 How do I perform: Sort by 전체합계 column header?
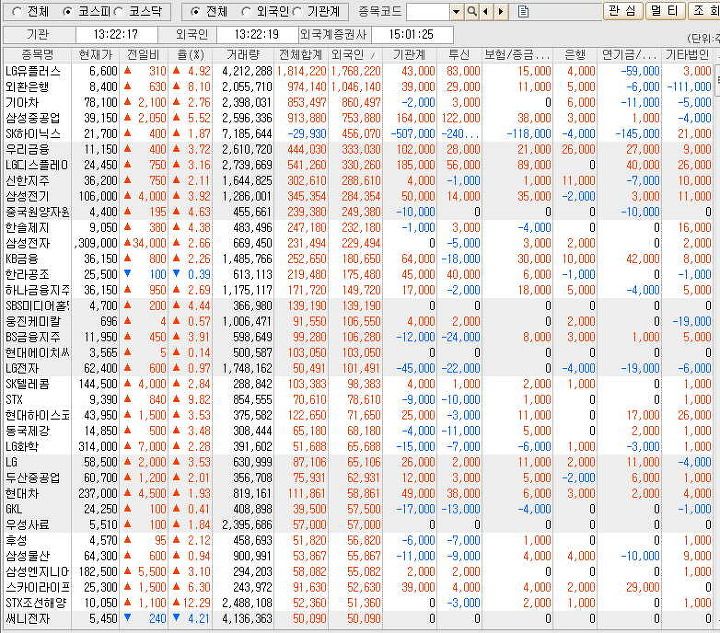pyautogui.click(x=300, y=55)
